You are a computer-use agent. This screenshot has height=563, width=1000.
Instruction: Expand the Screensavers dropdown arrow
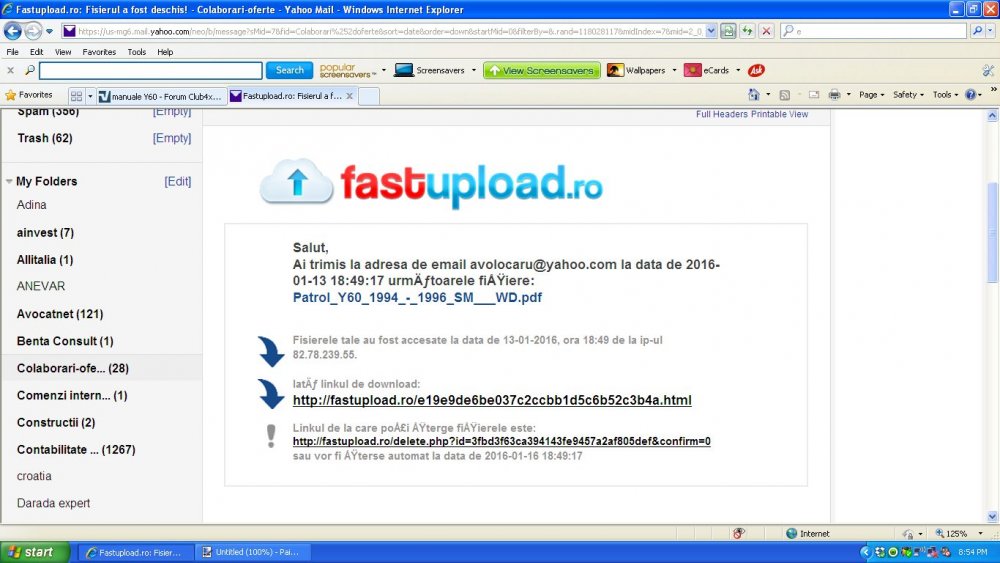[x=474, y=70]
